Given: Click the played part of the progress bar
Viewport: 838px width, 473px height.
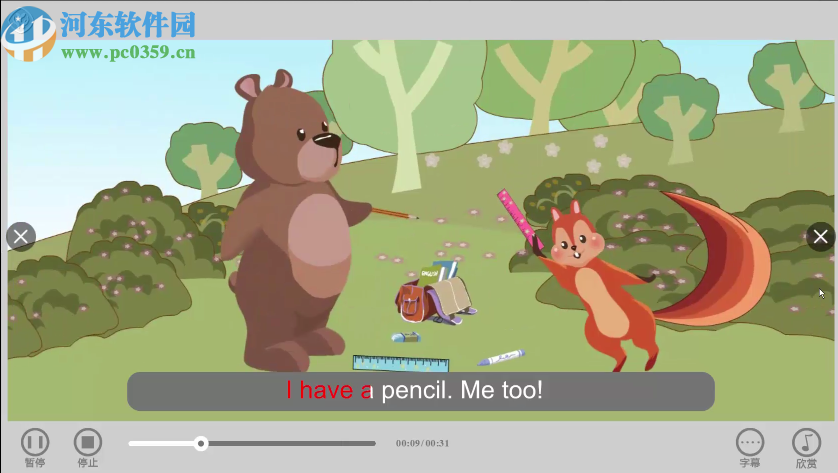Looking at the screenshot, I should 161,444.
